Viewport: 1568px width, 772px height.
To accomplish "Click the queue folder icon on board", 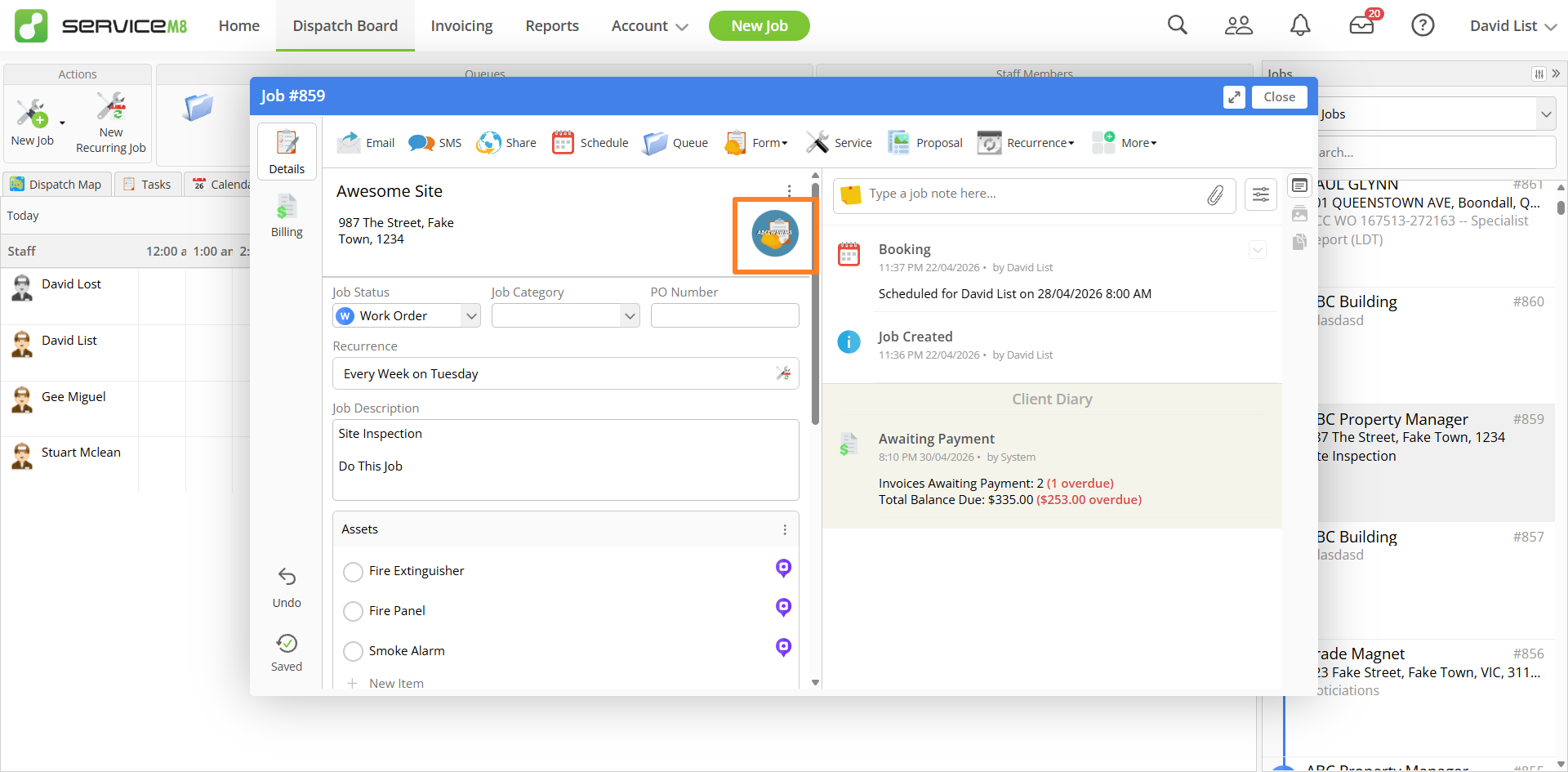I will 198,107.
